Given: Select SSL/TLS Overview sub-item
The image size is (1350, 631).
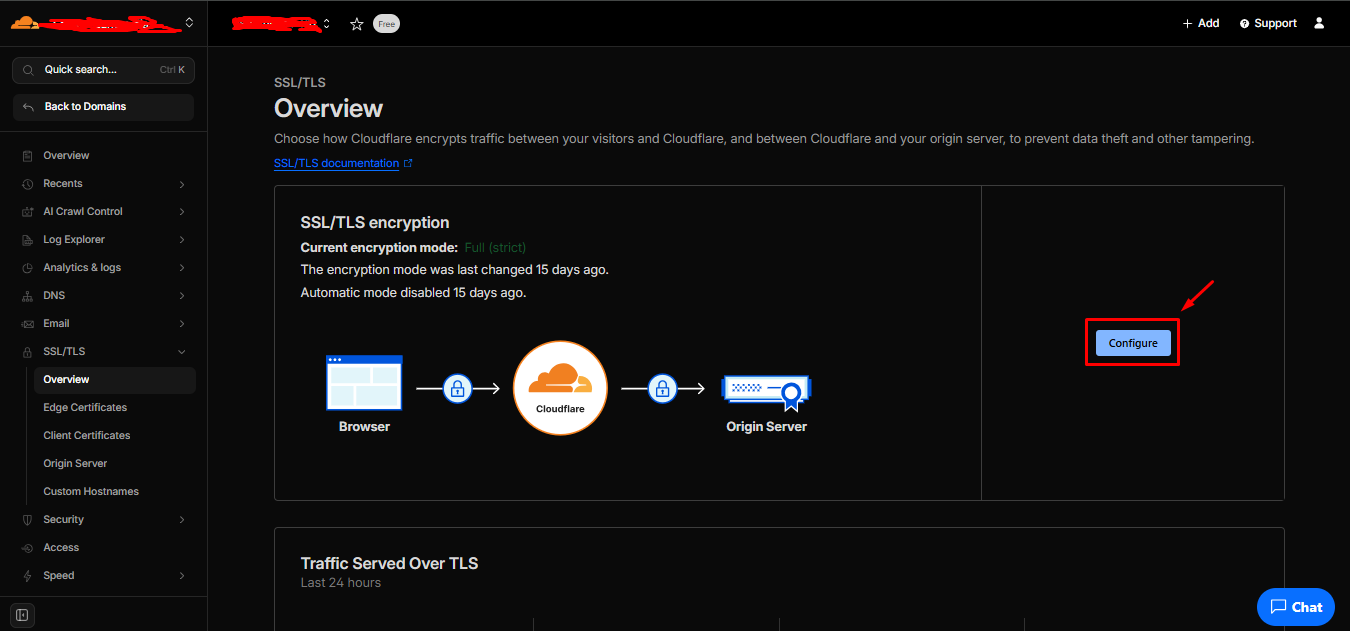Looking at the screenshot, I should 115,380.
